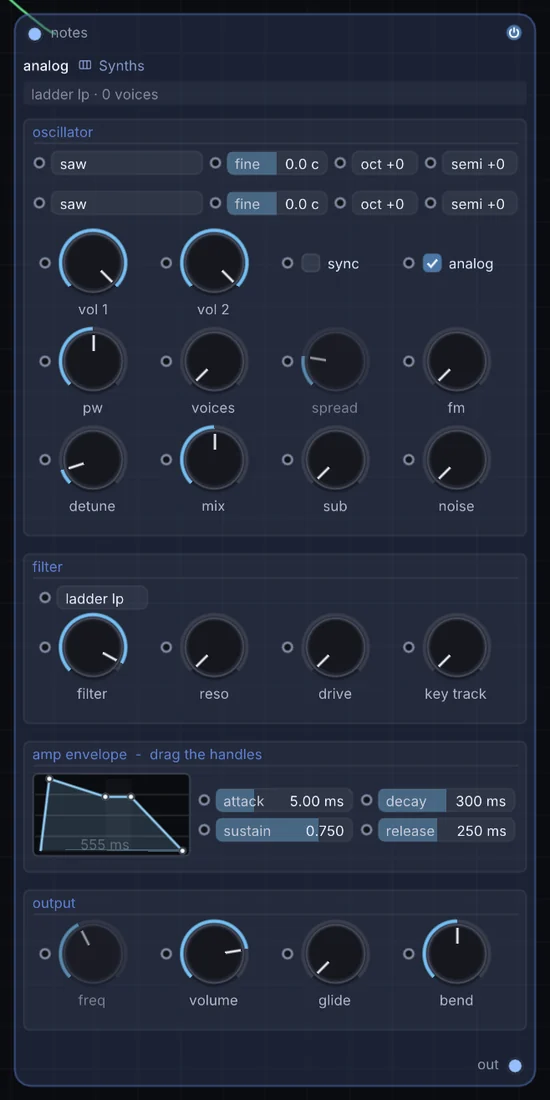Click the reso knob
This screenshot has width=550, height=1100.
[214, 647]
